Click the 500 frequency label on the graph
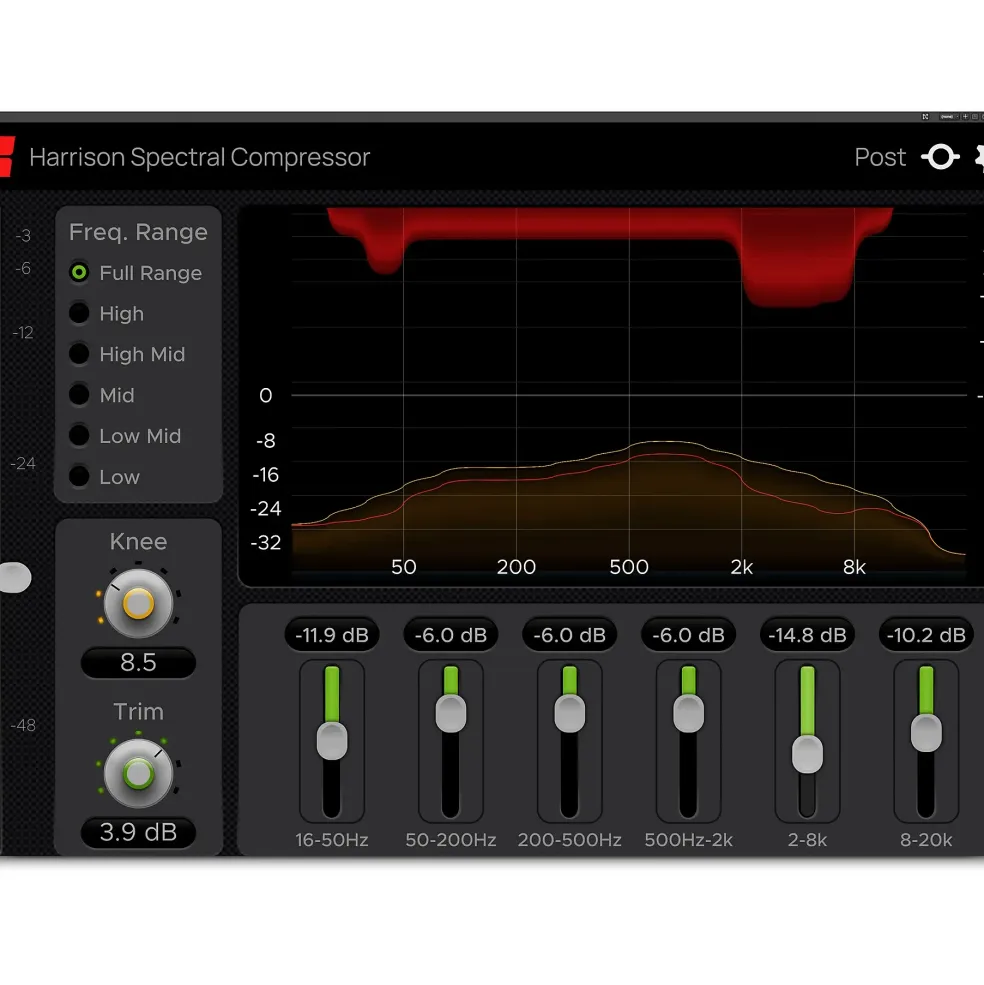The width and height of the screenshot is (984, 985). [x=629, y=567]
